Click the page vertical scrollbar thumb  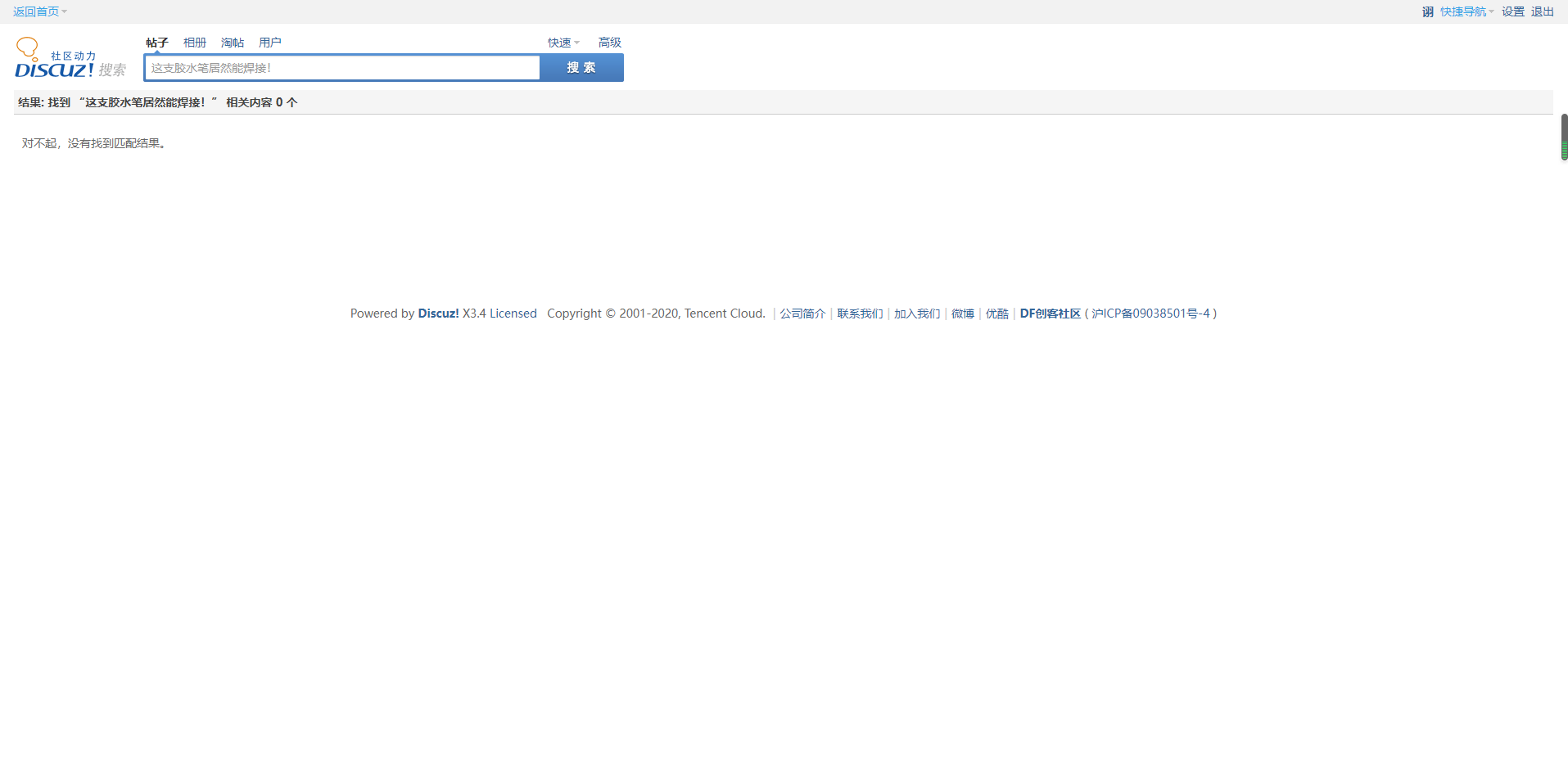[1564, 138]
